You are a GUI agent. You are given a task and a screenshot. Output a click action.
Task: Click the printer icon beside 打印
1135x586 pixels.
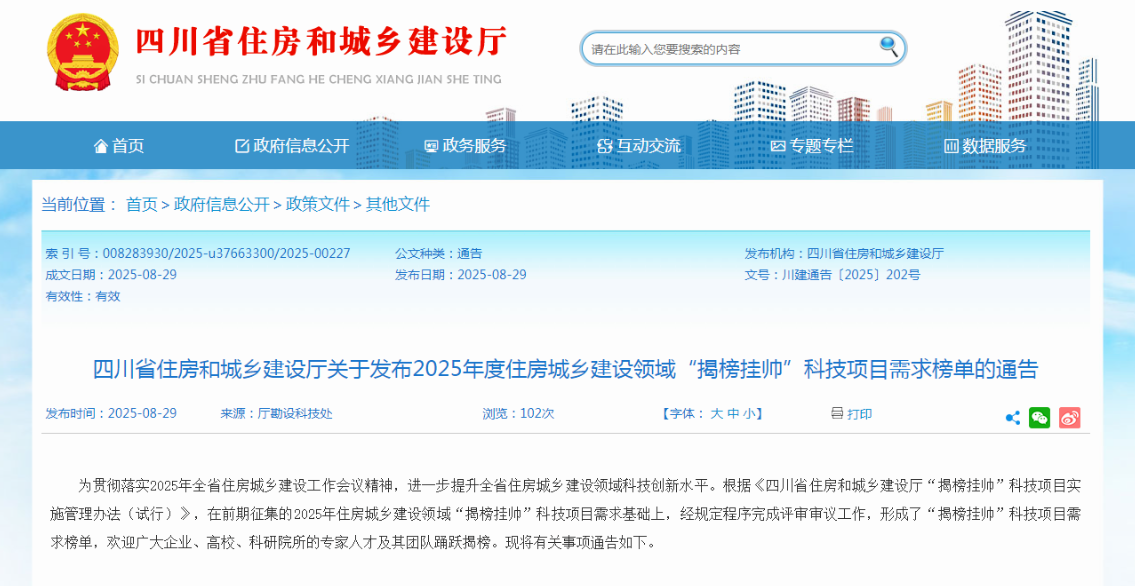click(837, 413)
